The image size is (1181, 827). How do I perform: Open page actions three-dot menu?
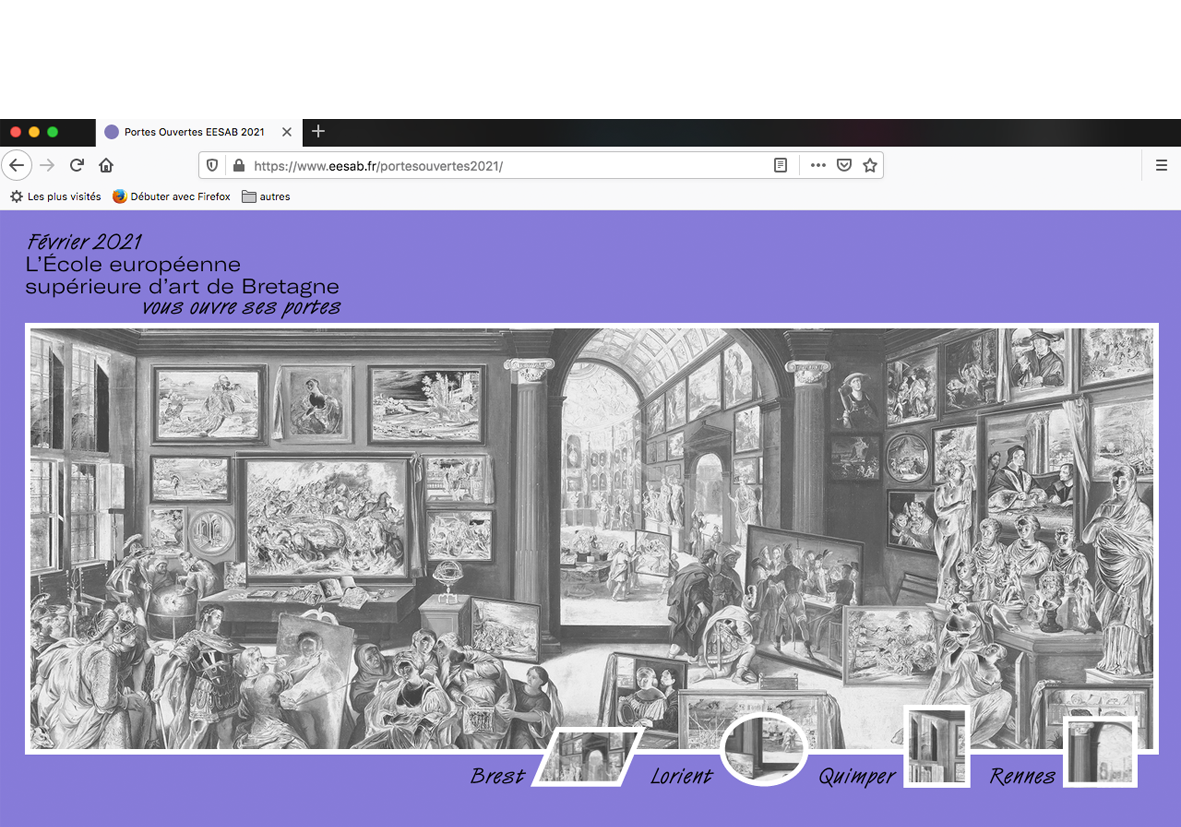pyautogui.click(x=818, y=165)
